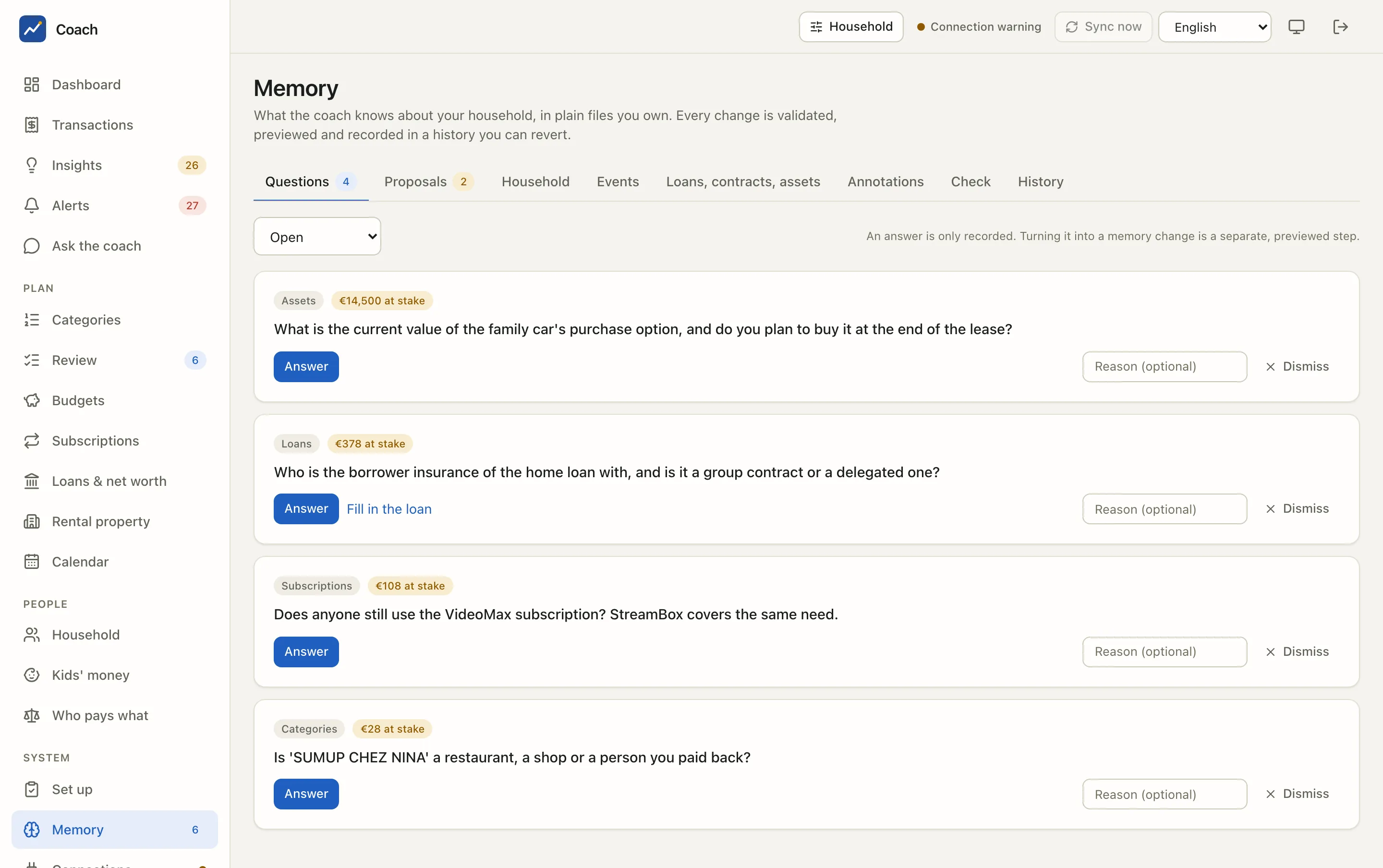
Task: Click the Household button in the top bar
Action: [851, 27]
